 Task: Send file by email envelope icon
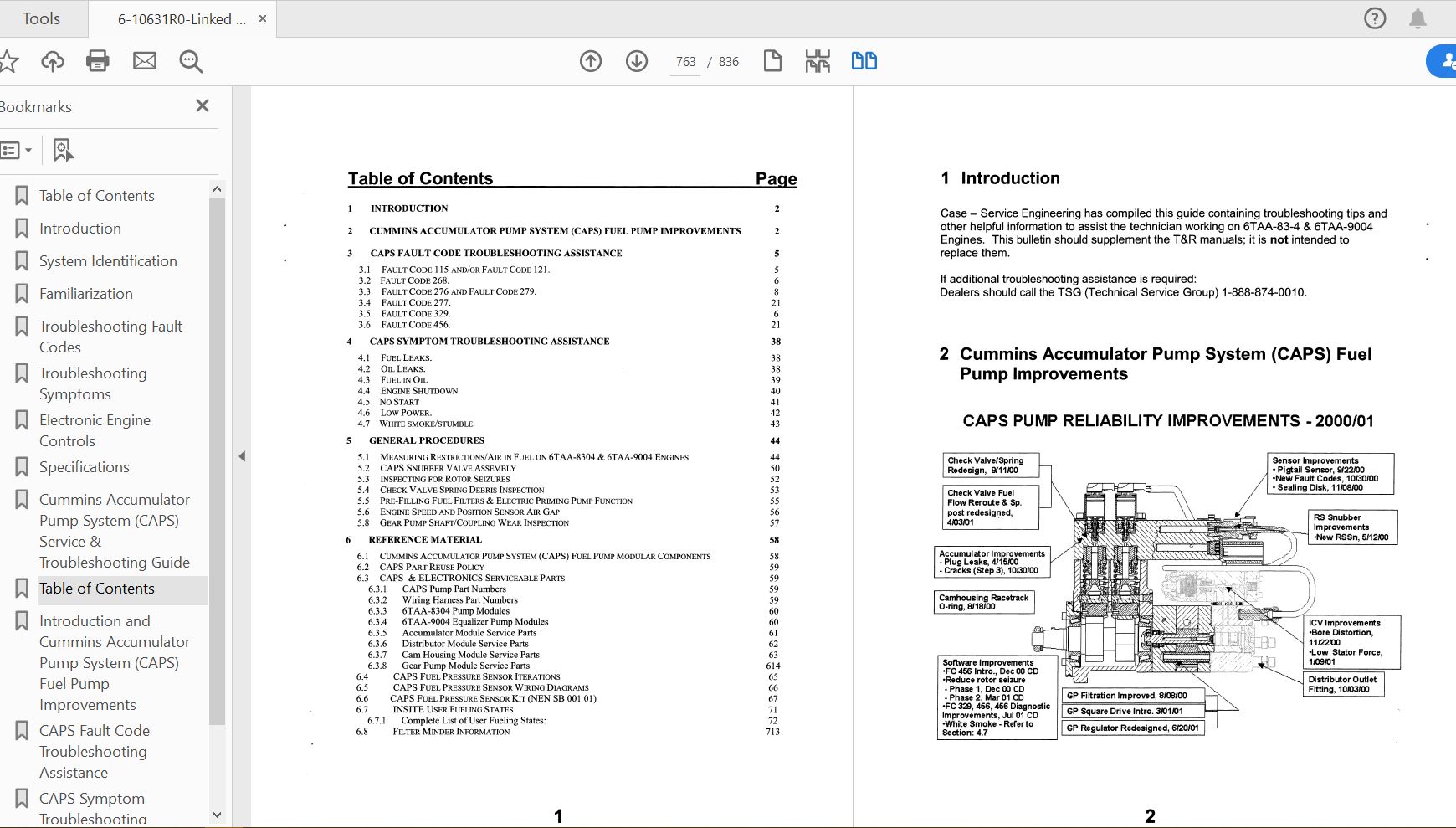145,61
